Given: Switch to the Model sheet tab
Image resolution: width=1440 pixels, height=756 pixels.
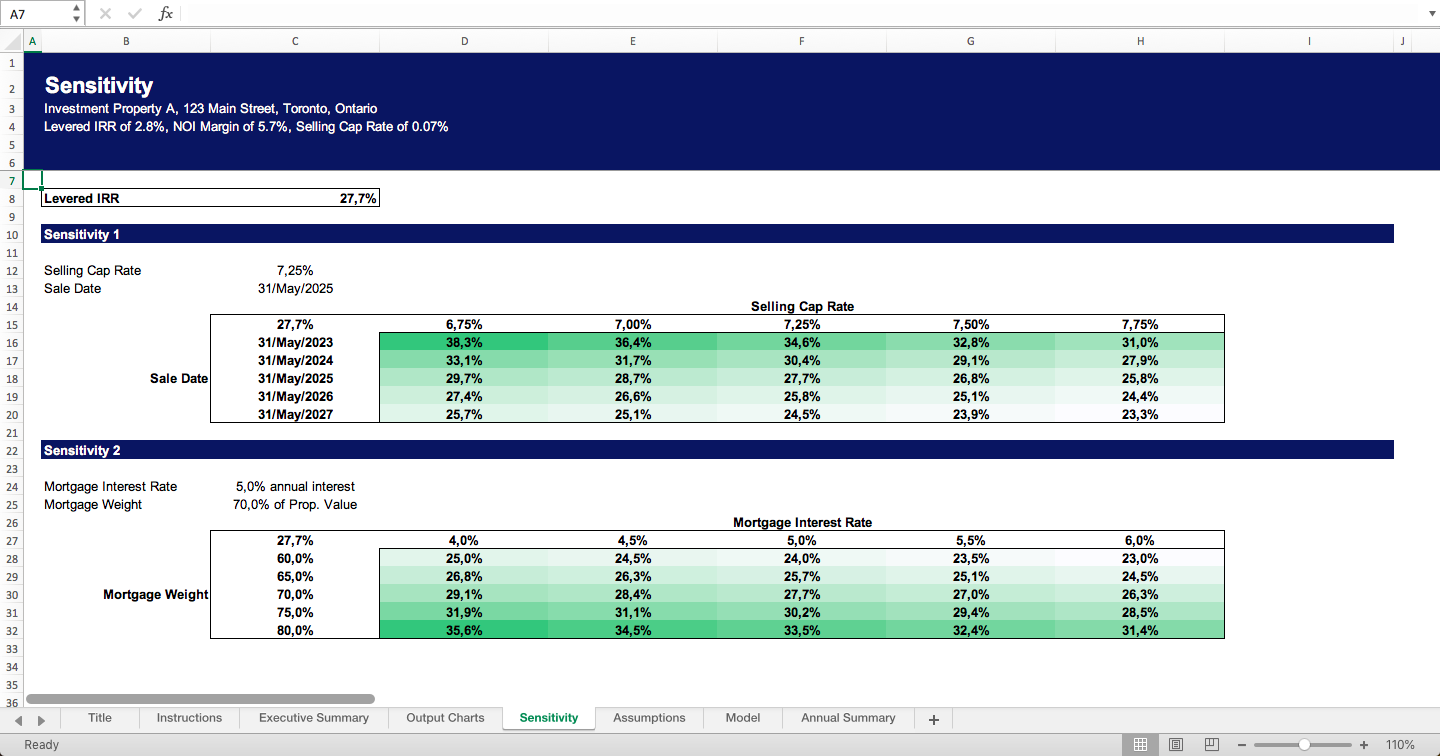Looking at the screenshot, I should [743, 718].
